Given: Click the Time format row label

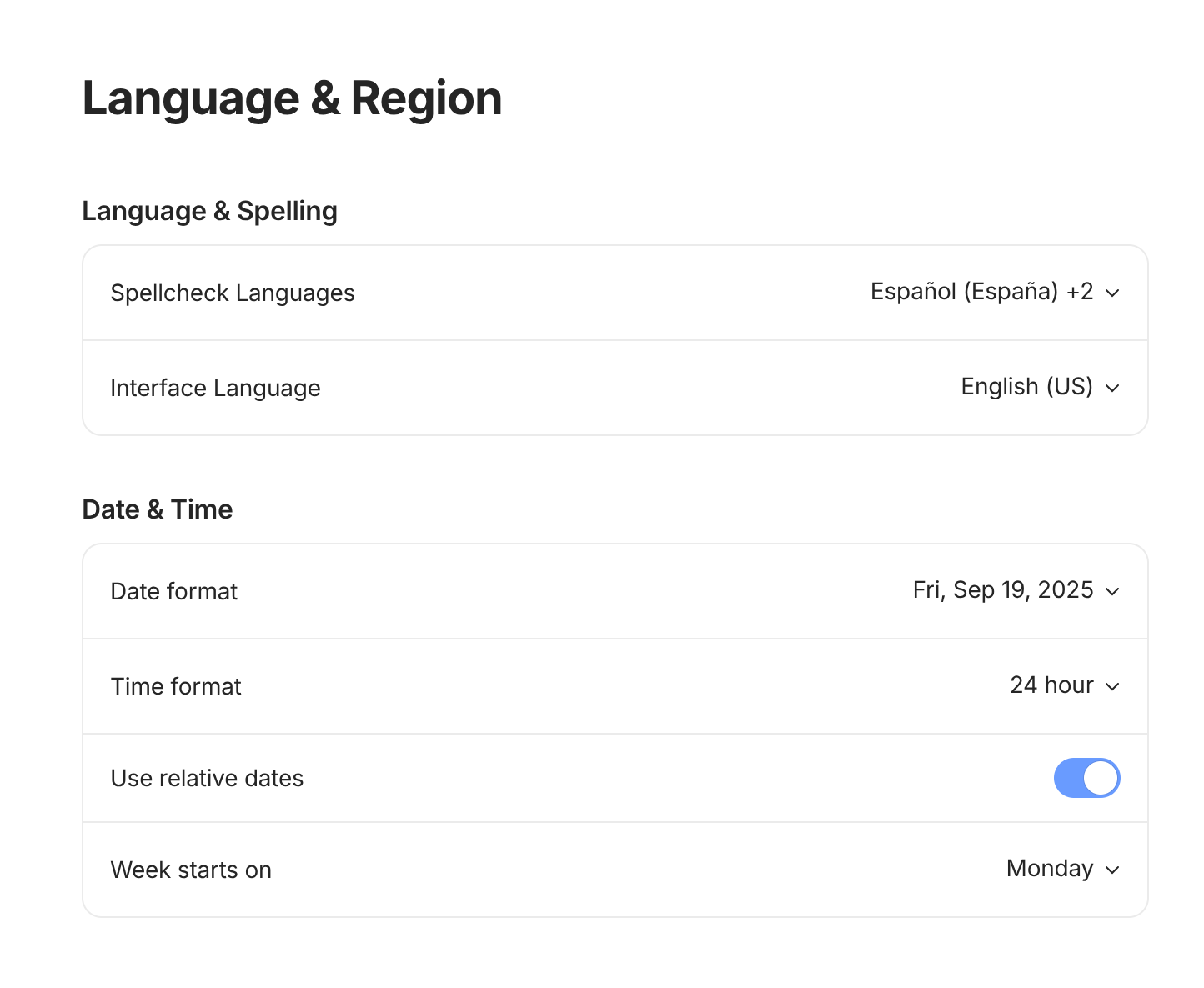Looking at the screenshot, I should pos(176,687).
